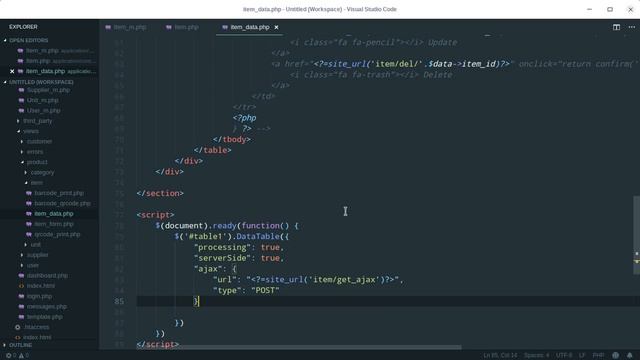The height and width of the screenshot is (360, 640).
Task: Close item_data.php in Open Editors list
Action: [12, 71]
